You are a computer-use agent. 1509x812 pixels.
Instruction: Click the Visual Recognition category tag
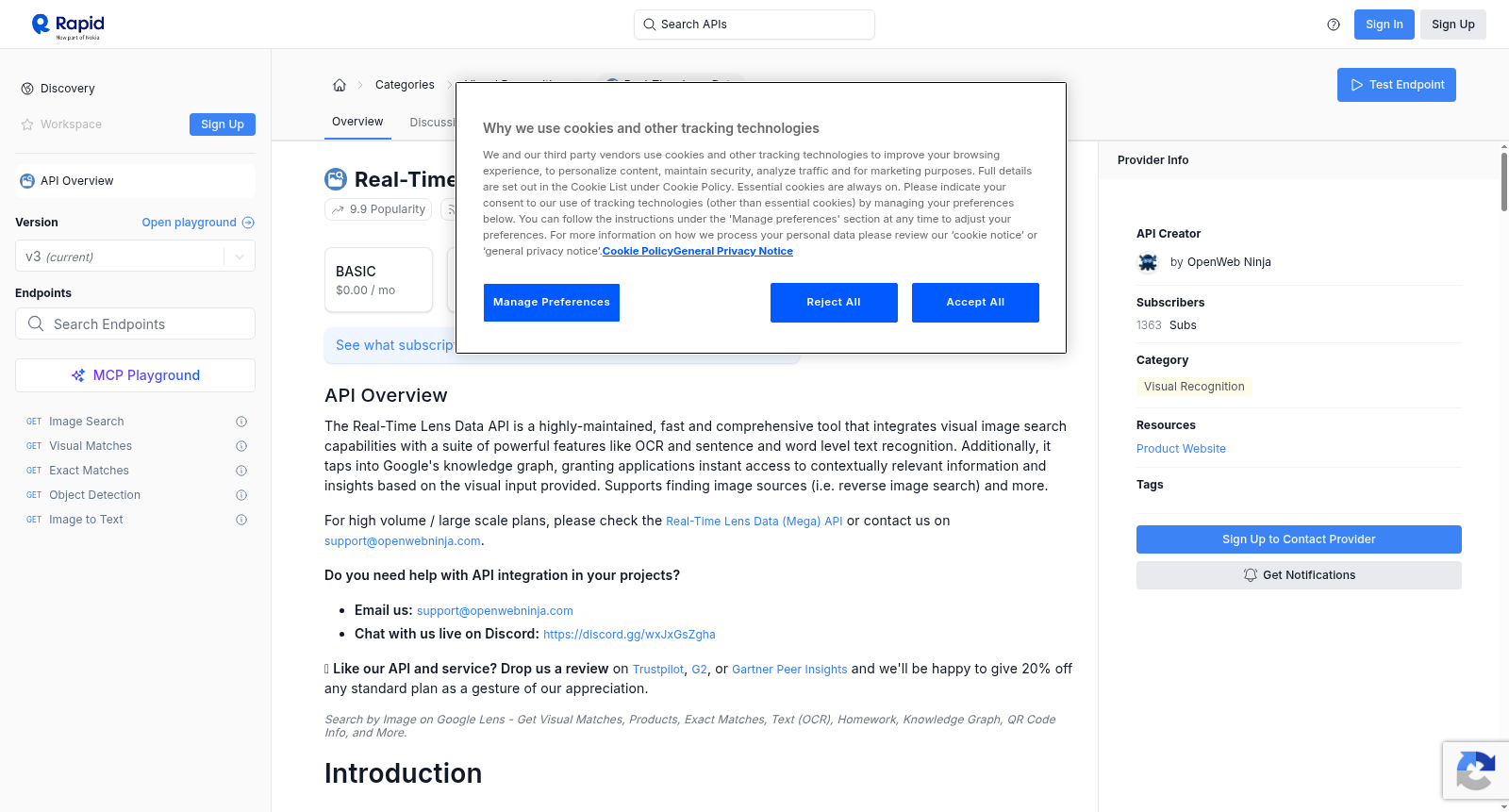tap(1194, 387)
